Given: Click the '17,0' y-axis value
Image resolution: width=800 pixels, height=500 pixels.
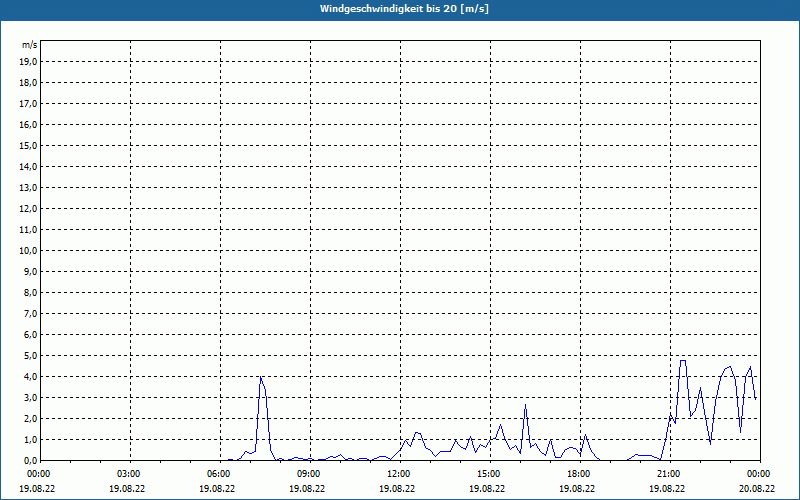Looking at the screenshot, I should click(x=29, y=104).
